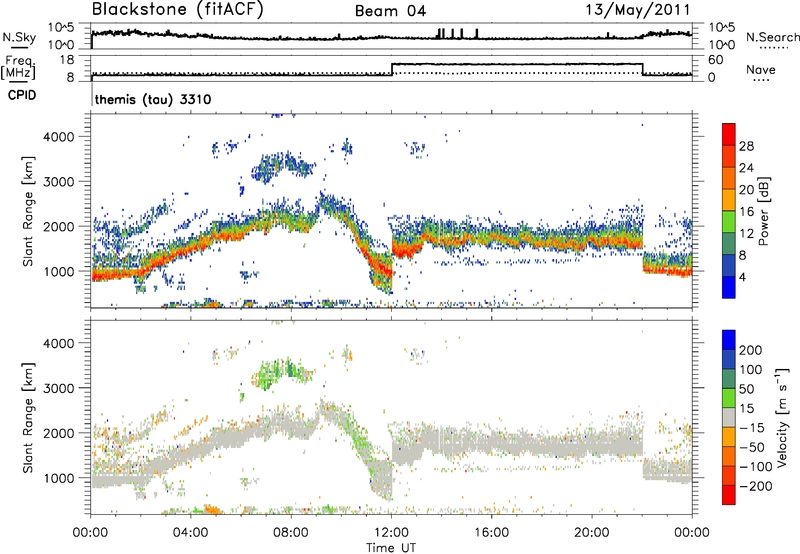Click the 12 label on Power colorbar

click(x=746, y=234)
